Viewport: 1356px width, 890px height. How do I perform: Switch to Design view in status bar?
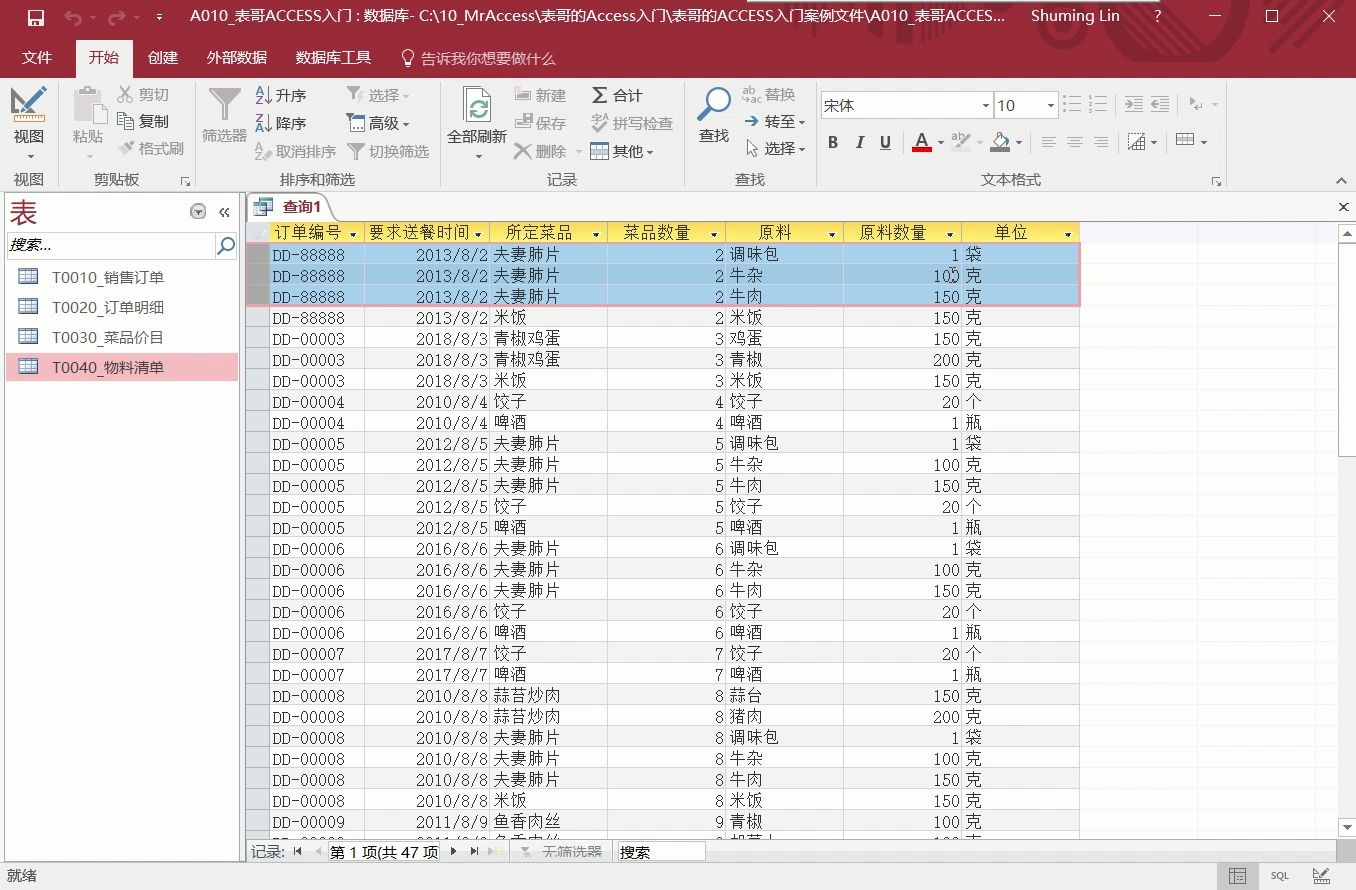(x=1321, y=876)
